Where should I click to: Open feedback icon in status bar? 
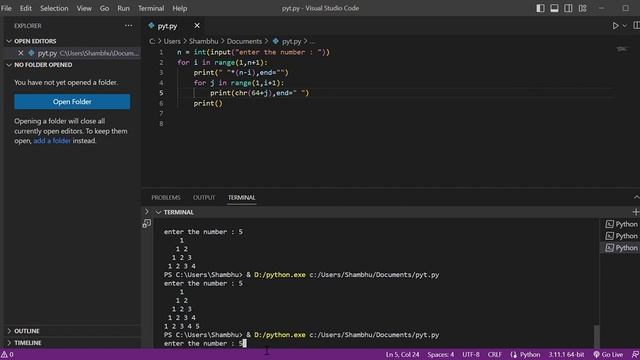pos(635,355)
